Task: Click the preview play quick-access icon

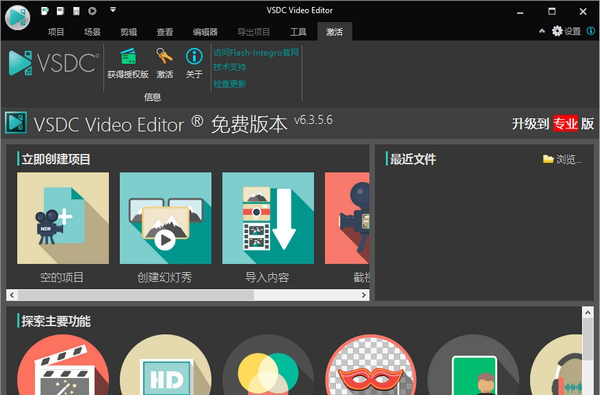Action: [x=92, y=11]
